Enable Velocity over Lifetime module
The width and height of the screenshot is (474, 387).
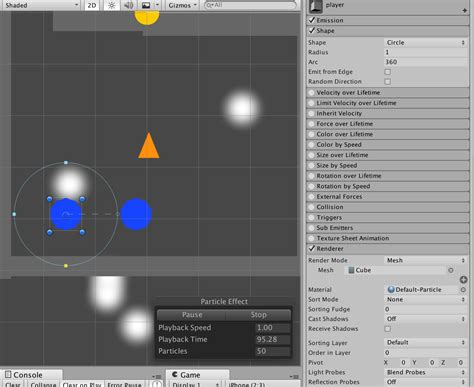click(x=312, y=93)
